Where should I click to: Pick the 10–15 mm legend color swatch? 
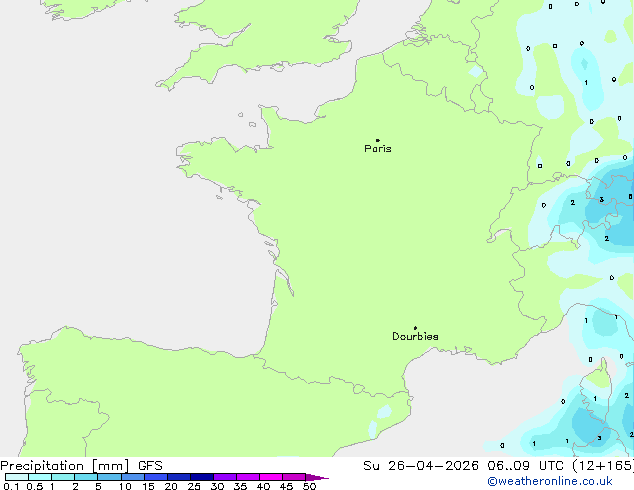point(132,477)
